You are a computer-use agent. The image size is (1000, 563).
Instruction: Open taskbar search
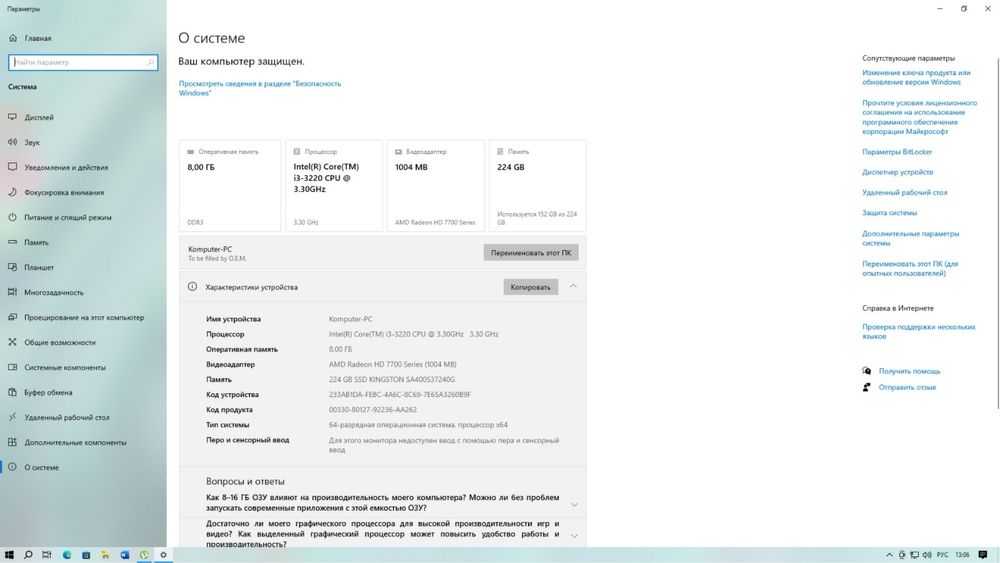click(x=28, y=555)
